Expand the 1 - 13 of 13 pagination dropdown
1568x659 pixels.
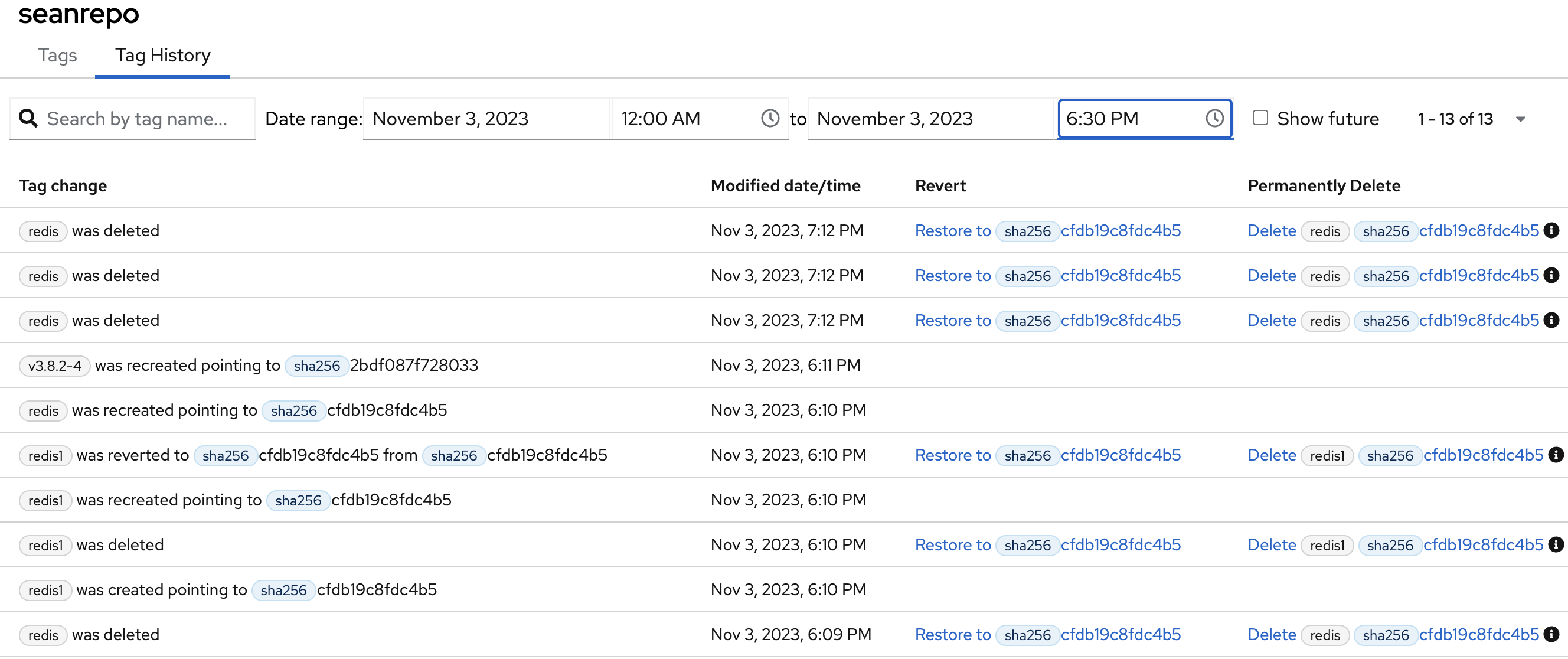coord(1520,119)
